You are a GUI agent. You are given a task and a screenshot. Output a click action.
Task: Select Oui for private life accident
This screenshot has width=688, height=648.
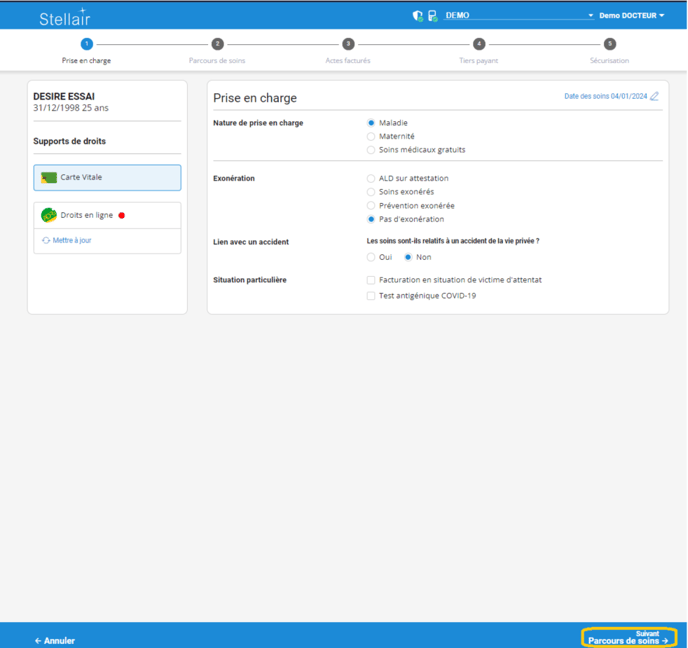(371, 257)
